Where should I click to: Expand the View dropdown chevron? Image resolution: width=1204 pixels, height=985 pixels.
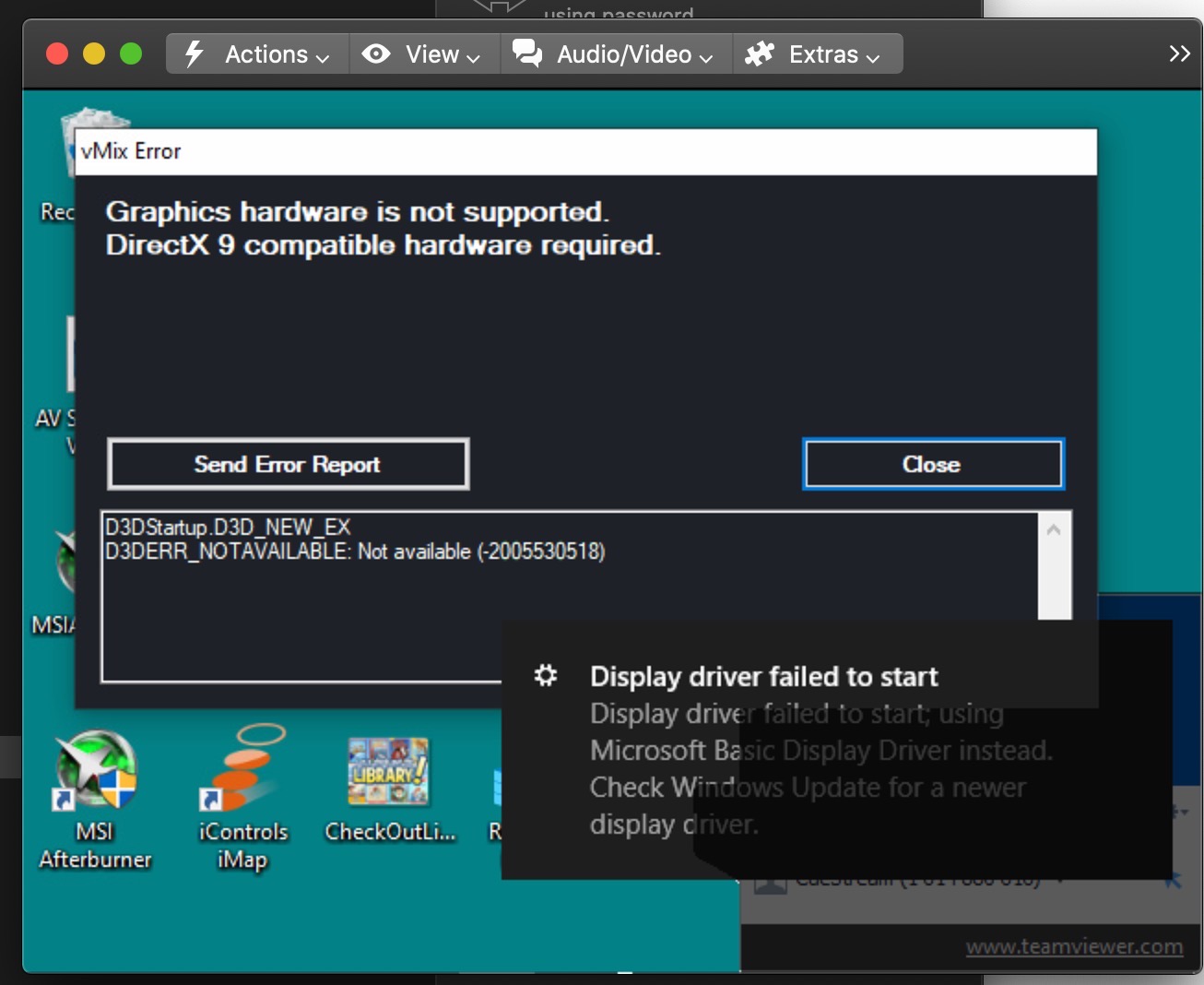click(x=473, y=58)
